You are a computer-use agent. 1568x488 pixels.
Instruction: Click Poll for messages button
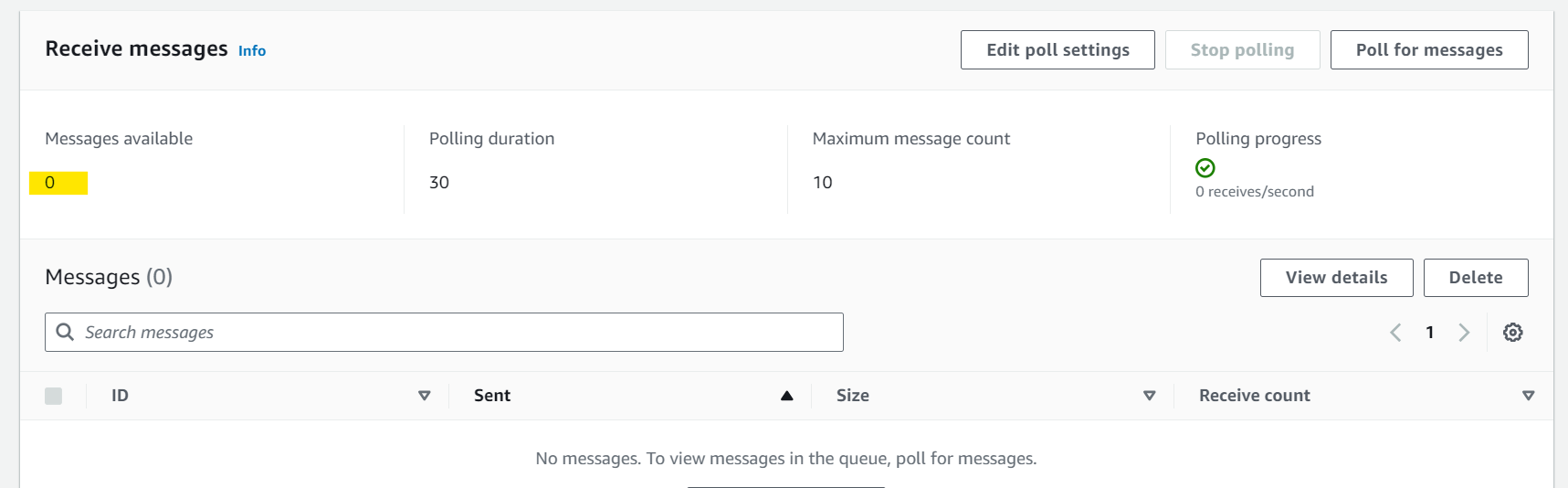[1429, 49]
